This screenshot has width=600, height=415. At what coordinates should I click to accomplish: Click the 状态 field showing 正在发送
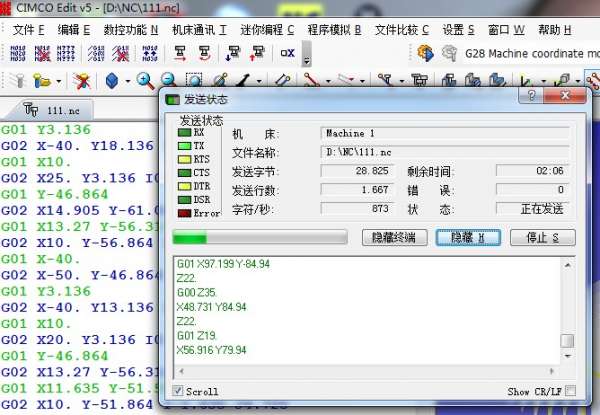(x=532, y=209)
